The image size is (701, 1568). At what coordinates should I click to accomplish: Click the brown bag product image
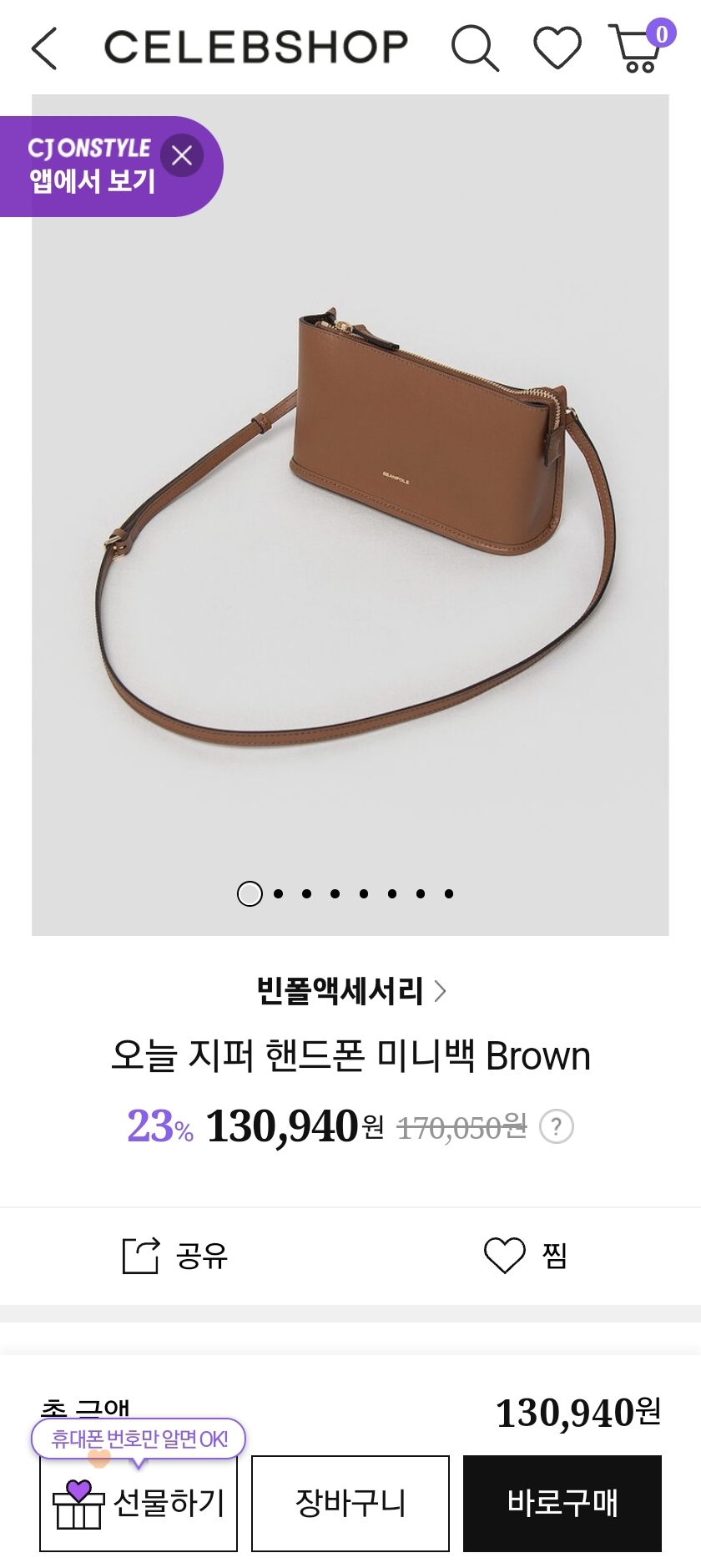[x=350, y=515]
